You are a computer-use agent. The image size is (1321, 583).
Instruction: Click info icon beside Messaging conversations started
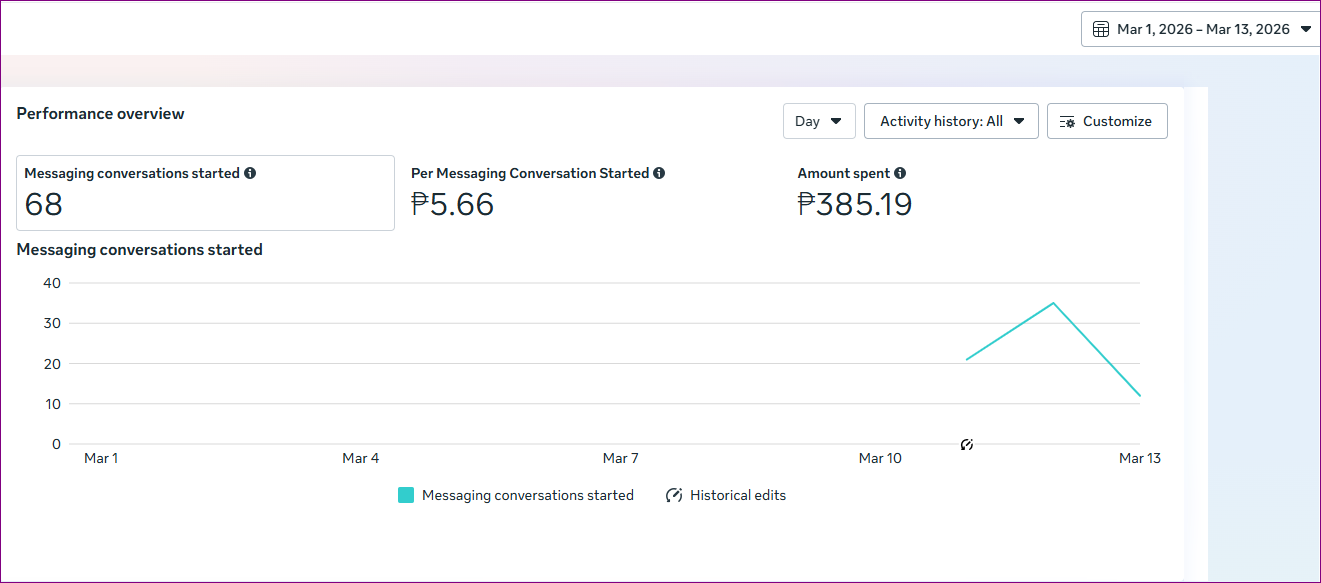250,173
